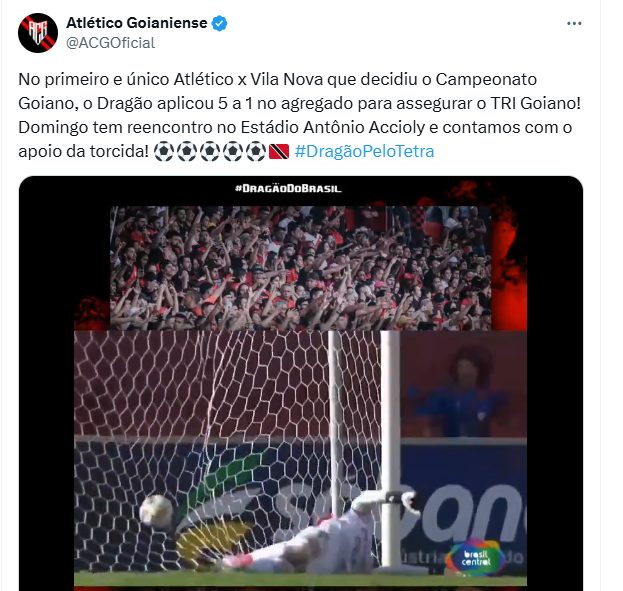Click the red-black-white flag emoji

(x=279, y=152)
